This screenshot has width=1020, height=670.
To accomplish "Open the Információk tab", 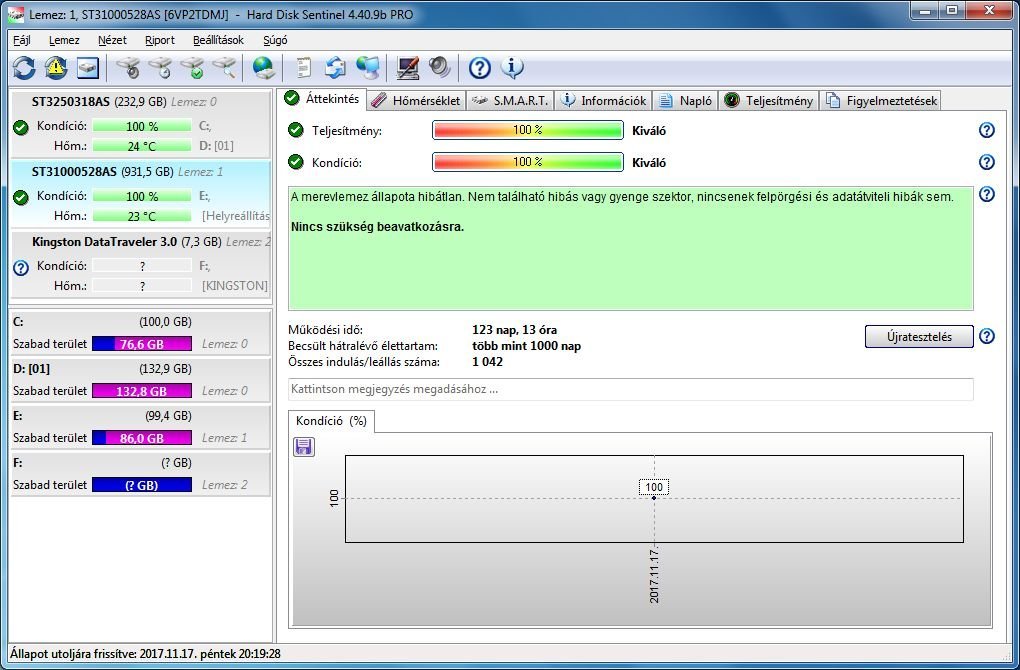I will pos(604,101).
